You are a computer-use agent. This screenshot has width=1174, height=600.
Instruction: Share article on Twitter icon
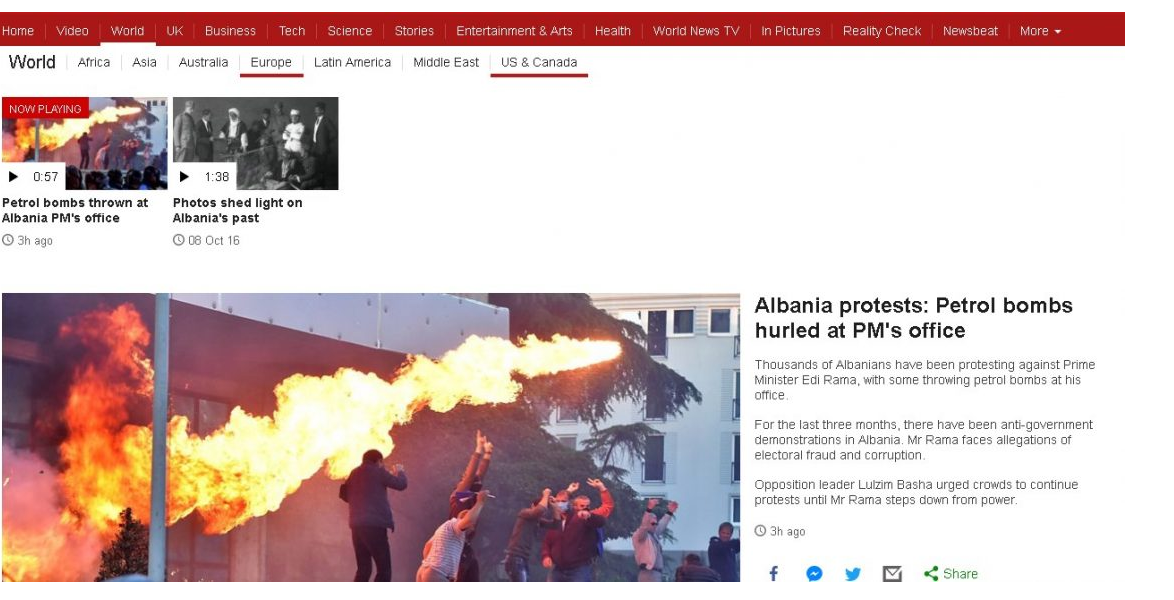[x=853, y=574]
